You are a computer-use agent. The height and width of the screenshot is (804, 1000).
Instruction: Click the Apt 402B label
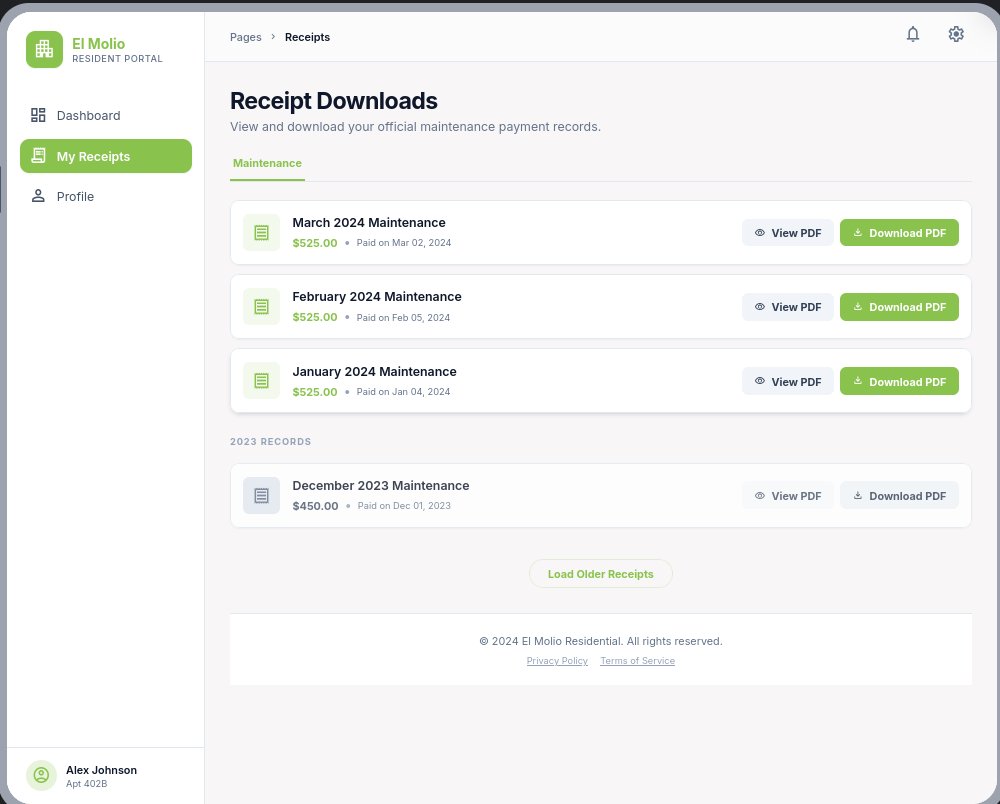pos(87,784)
